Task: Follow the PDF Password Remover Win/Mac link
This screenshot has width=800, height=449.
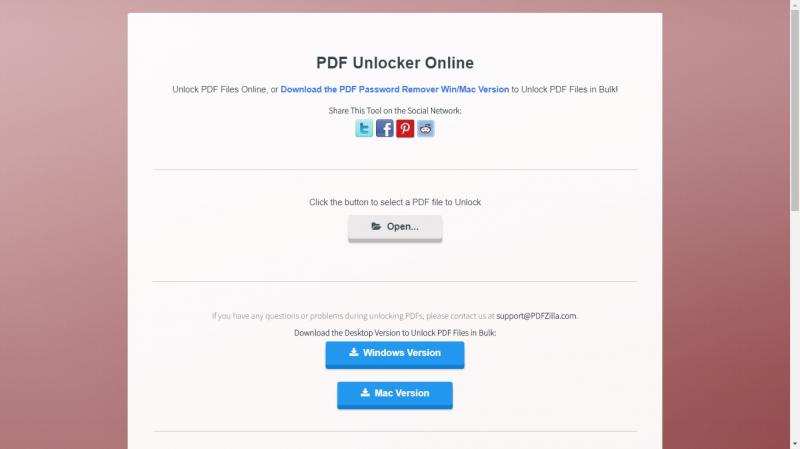Action: coord(394,89)
